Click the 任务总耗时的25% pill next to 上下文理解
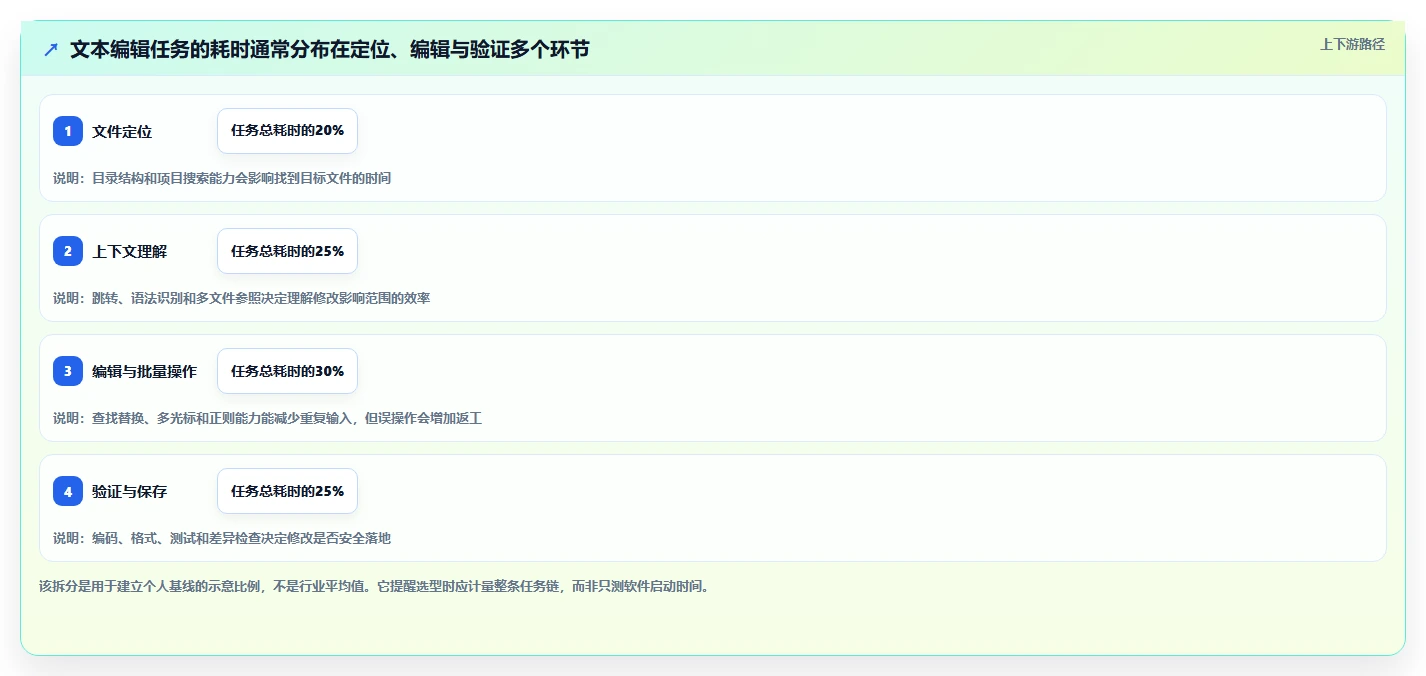Image resolution: width=1426 pixels, height=676 pixels. [x=287, y=251]
